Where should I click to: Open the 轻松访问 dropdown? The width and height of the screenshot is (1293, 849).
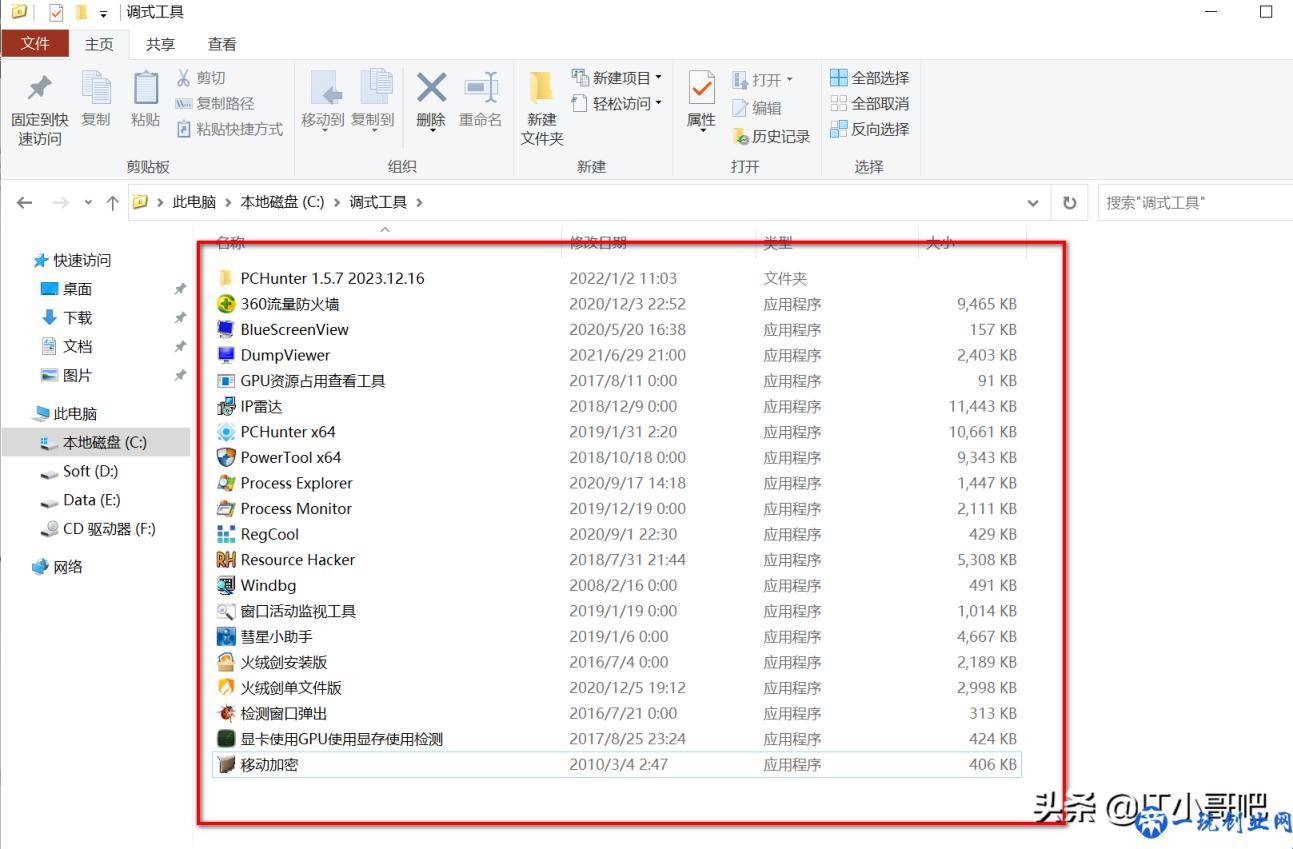[x=617, y=103]
